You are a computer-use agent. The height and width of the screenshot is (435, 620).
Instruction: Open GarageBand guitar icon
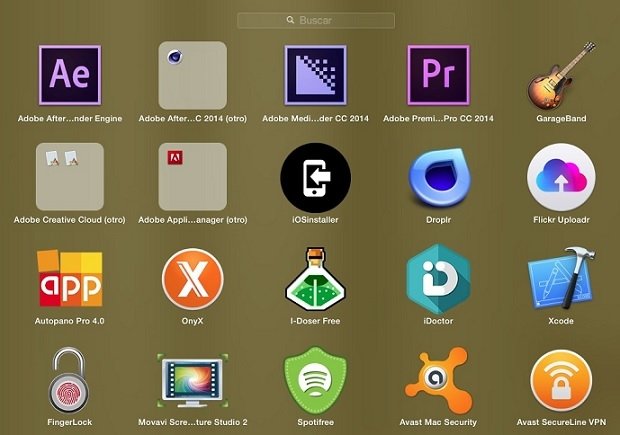pyautogui.click(x=561, y=75)
